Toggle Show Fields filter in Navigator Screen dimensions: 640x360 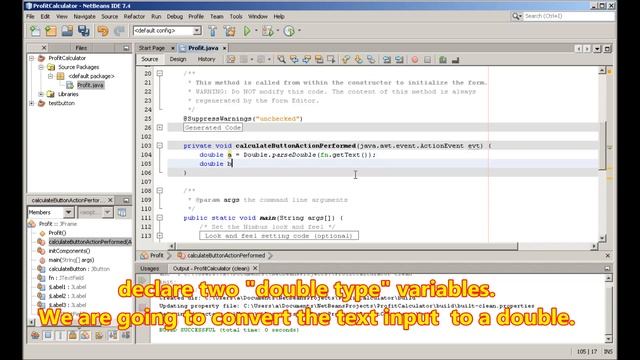(x=48, y=335)
